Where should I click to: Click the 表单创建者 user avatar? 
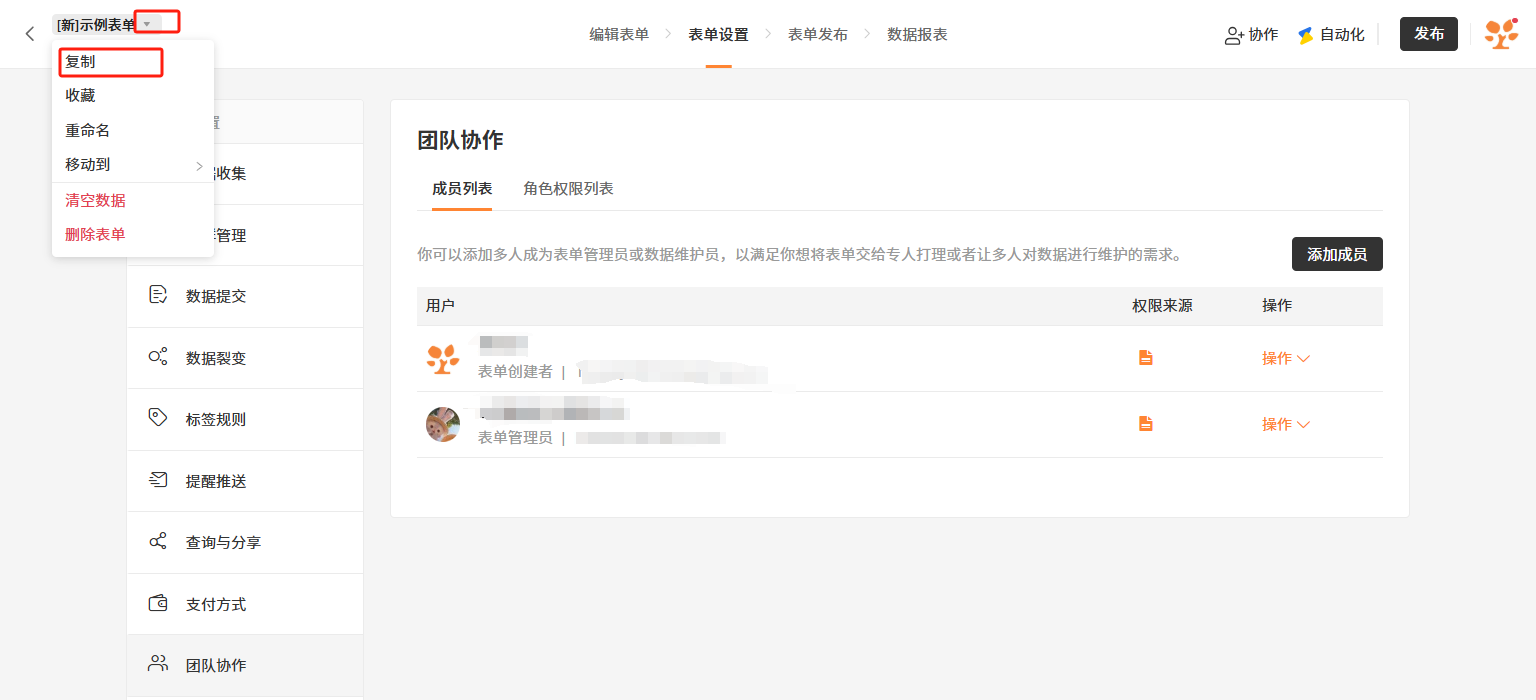point(443,358)
